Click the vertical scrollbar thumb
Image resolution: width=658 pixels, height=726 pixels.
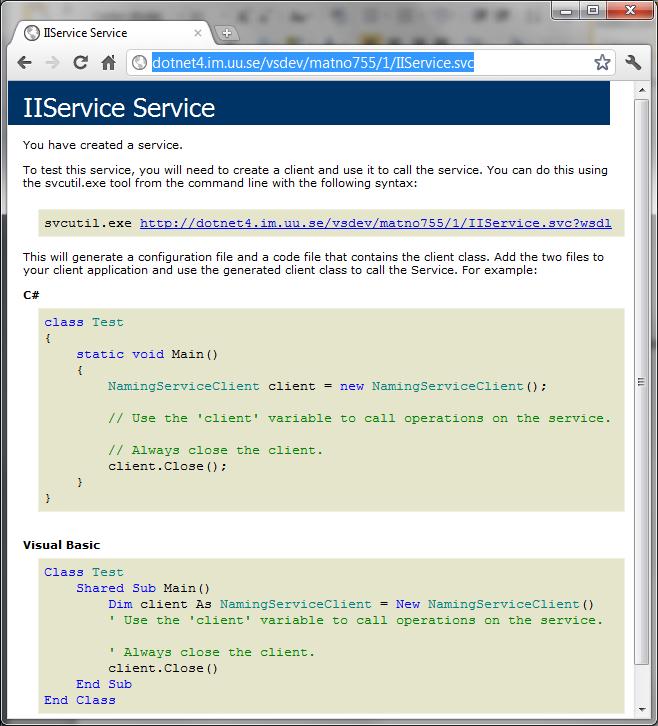[642, 382]
